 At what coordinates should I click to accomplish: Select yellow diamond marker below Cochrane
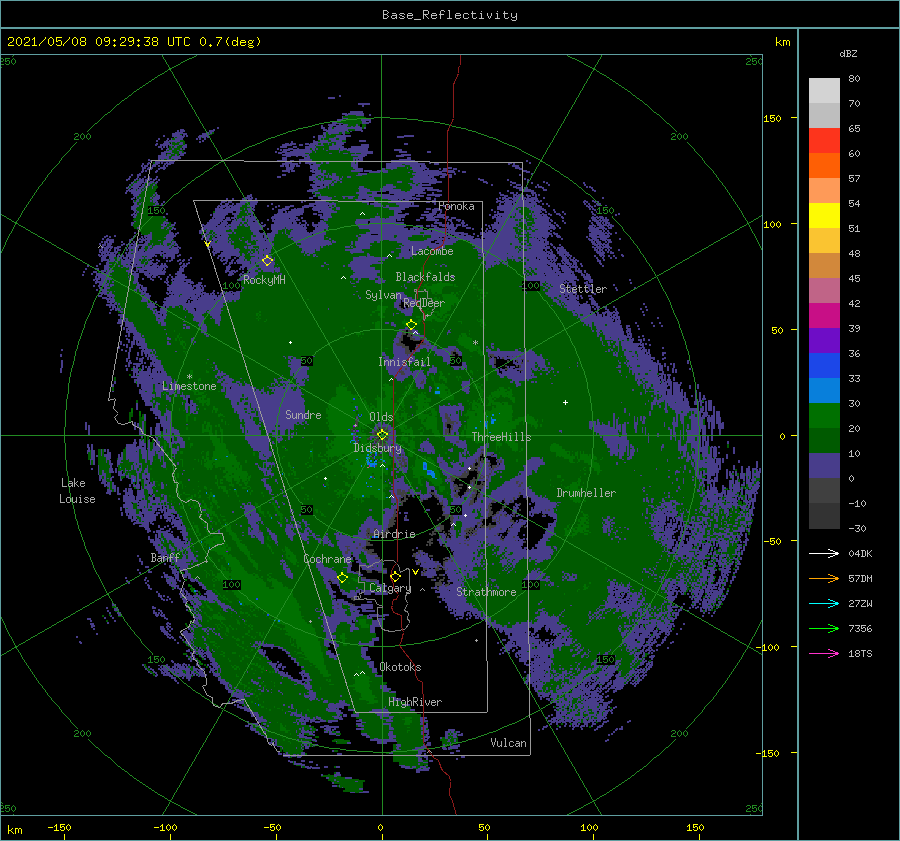(342, 577)
